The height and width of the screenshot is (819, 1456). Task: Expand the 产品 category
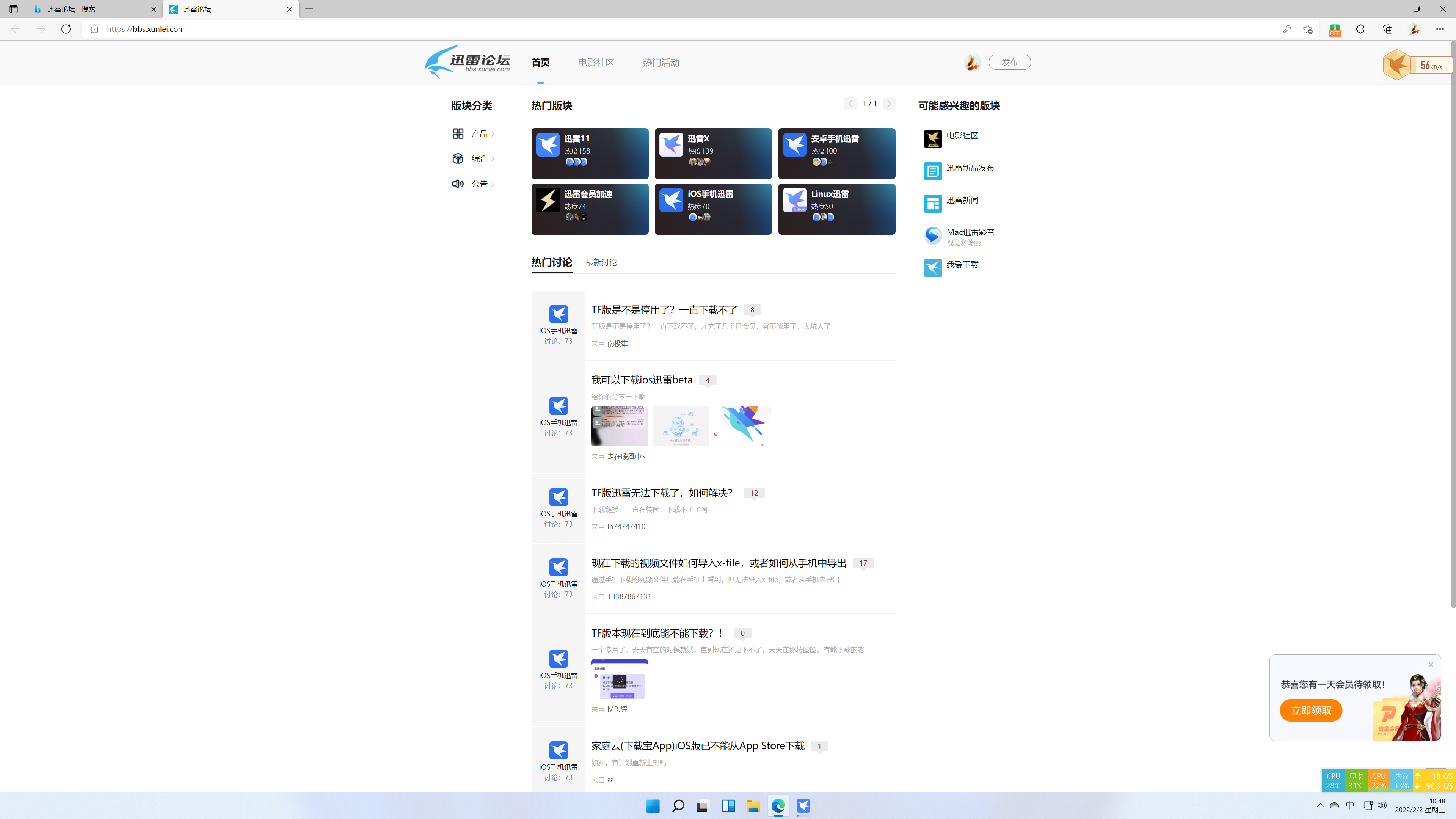coord(480,133)
